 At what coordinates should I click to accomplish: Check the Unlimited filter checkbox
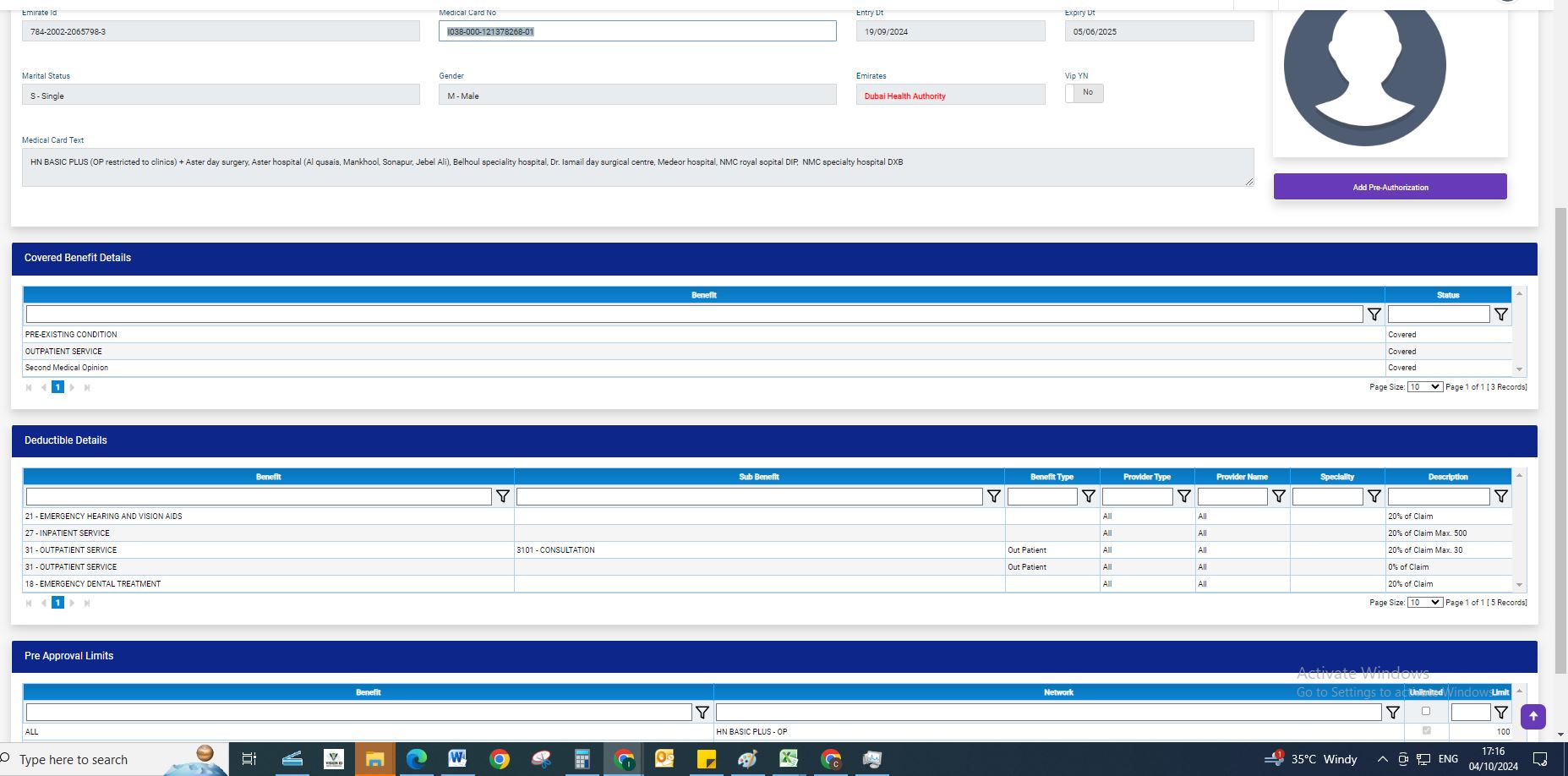point(1426,711)
